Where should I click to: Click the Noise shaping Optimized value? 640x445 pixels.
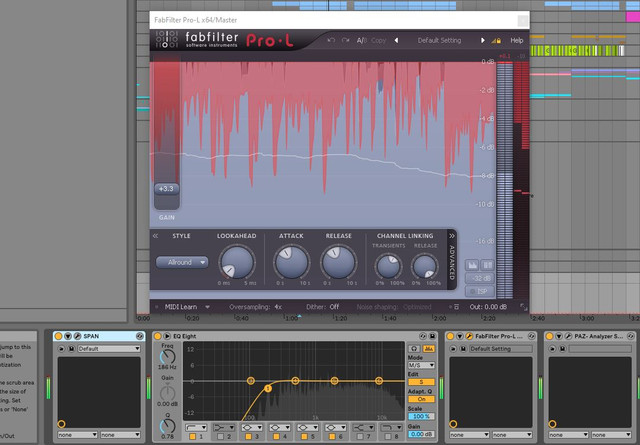click(417, 307)
